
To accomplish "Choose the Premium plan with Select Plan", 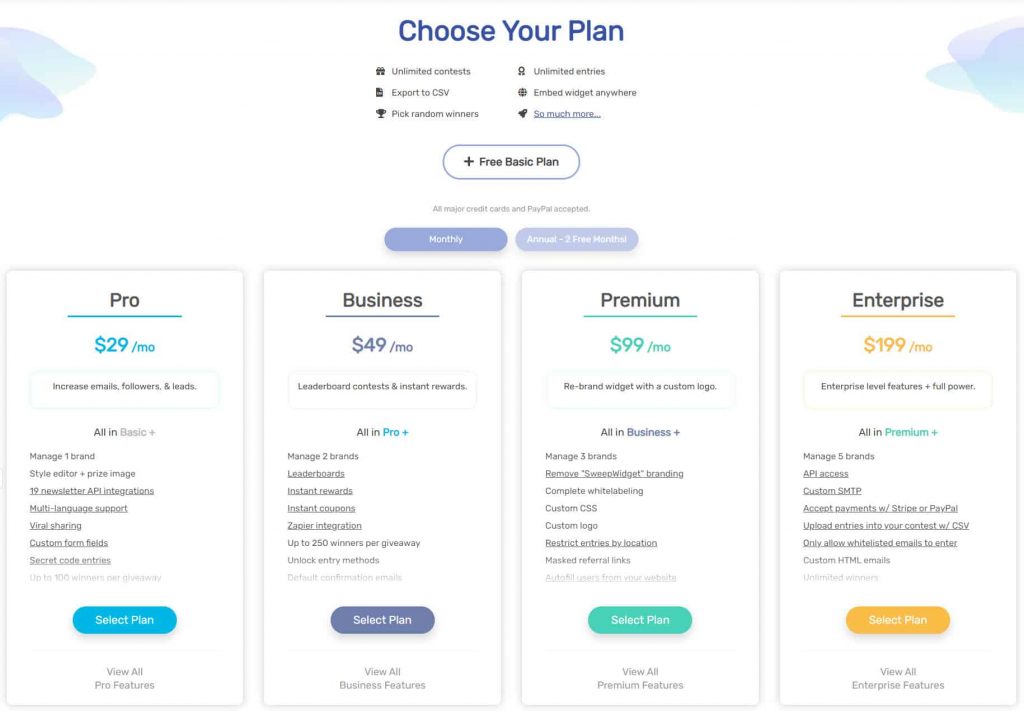I will point(640,620).
